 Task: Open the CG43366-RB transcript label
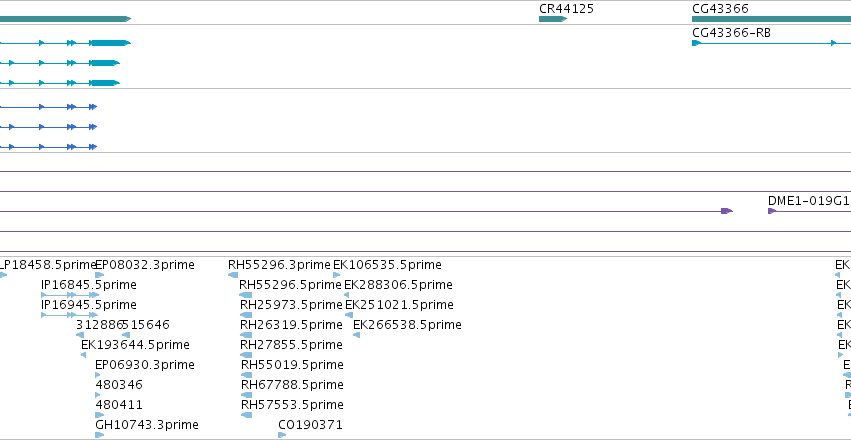point(731,33)
